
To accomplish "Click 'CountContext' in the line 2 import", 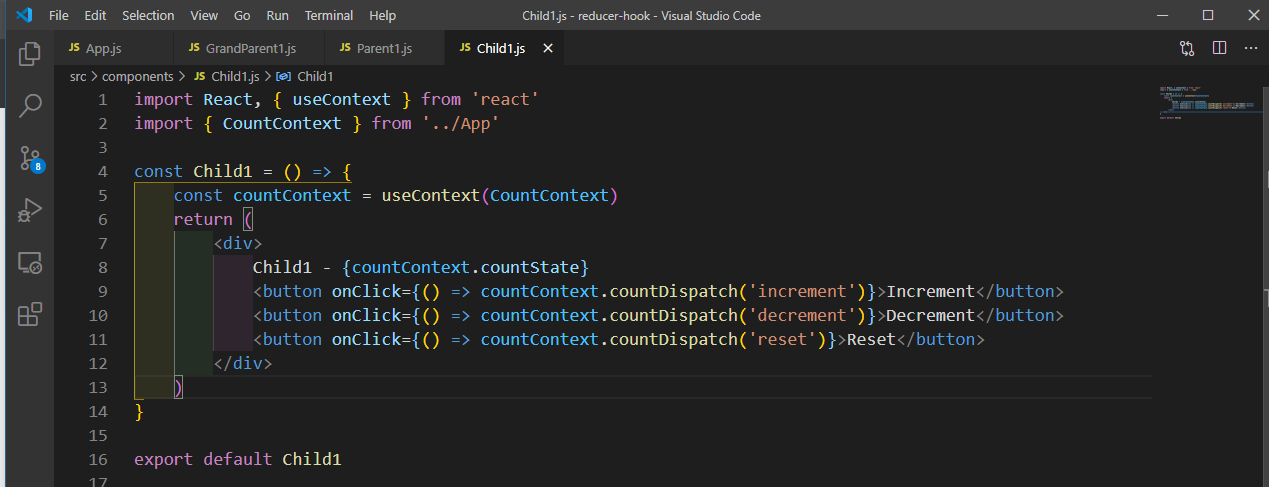I will pos(282,124).
